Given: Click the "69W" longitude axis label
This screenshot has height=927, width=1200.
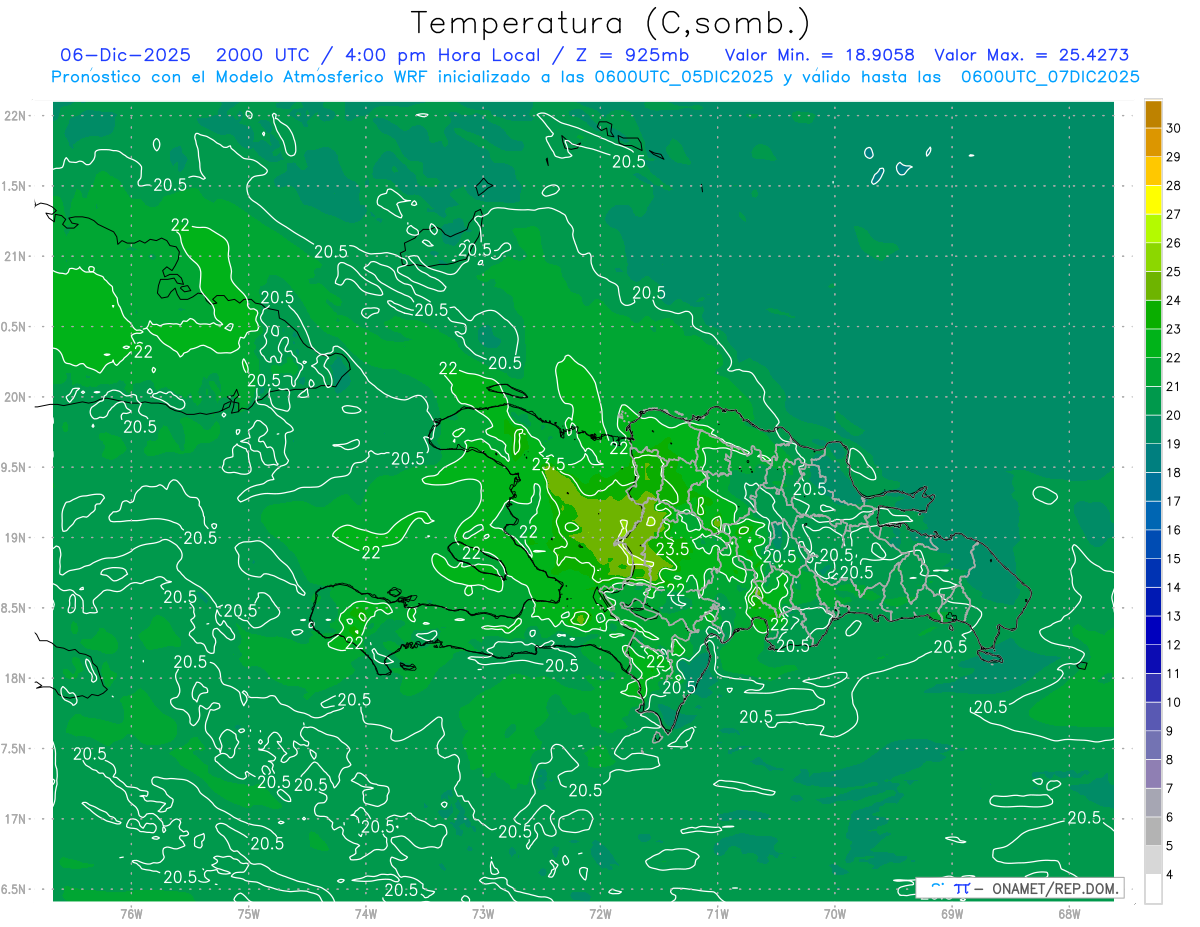Looking at the screenshot, I should [952, 913].
